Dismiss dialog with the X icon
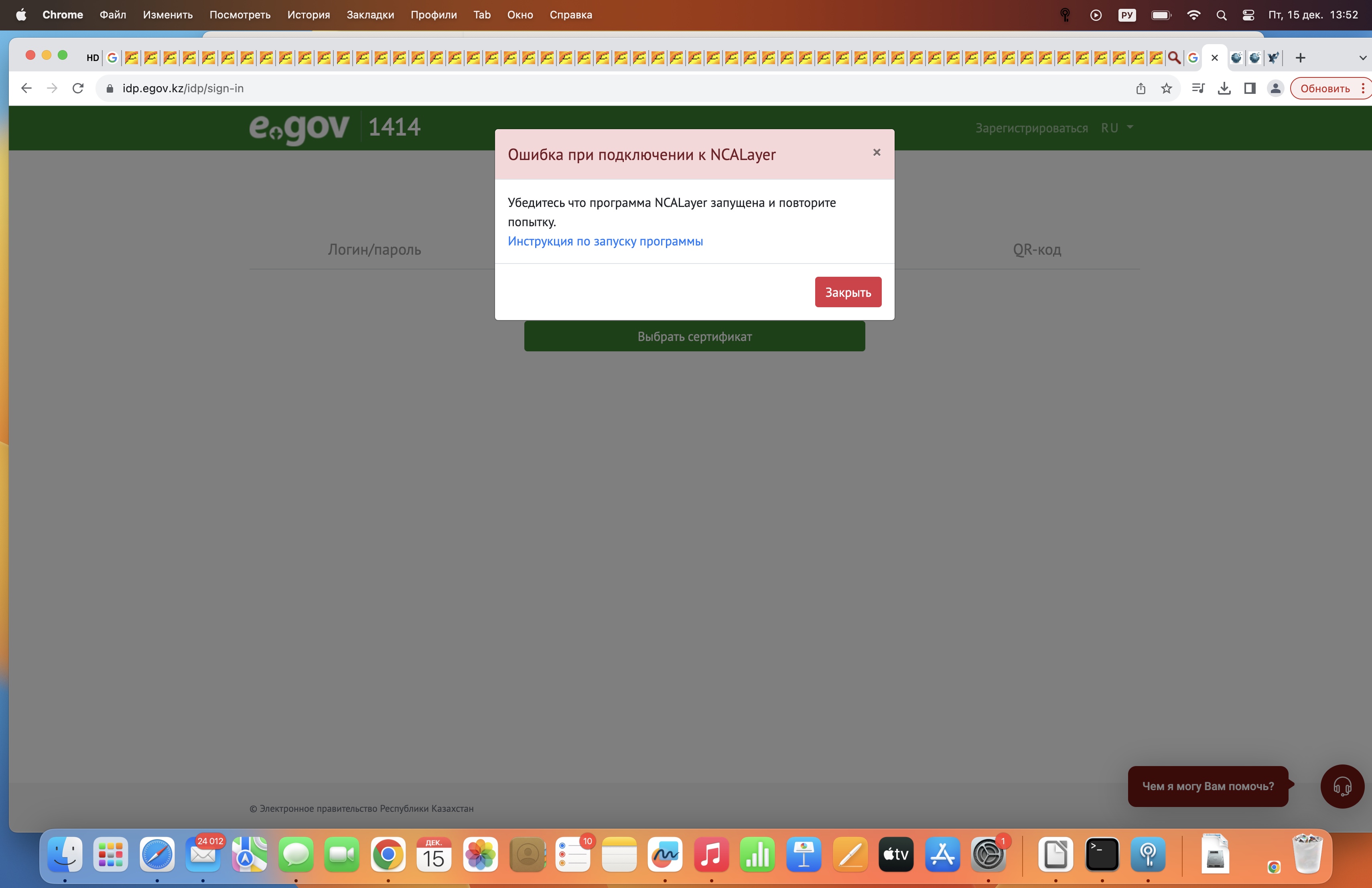 [x=876, y=152]
